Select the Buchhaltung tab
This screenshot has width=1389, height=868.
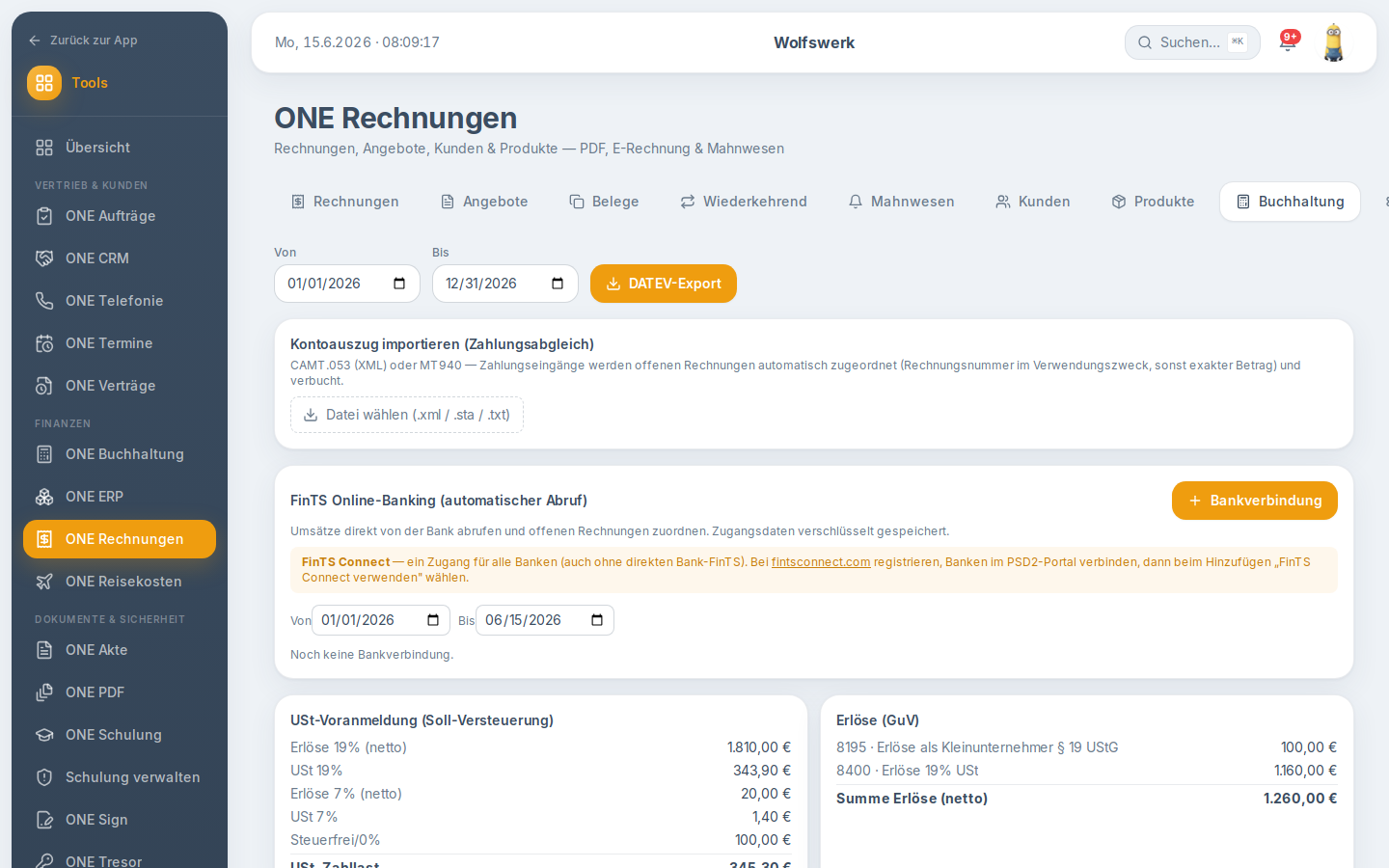tap(1291, 202)
